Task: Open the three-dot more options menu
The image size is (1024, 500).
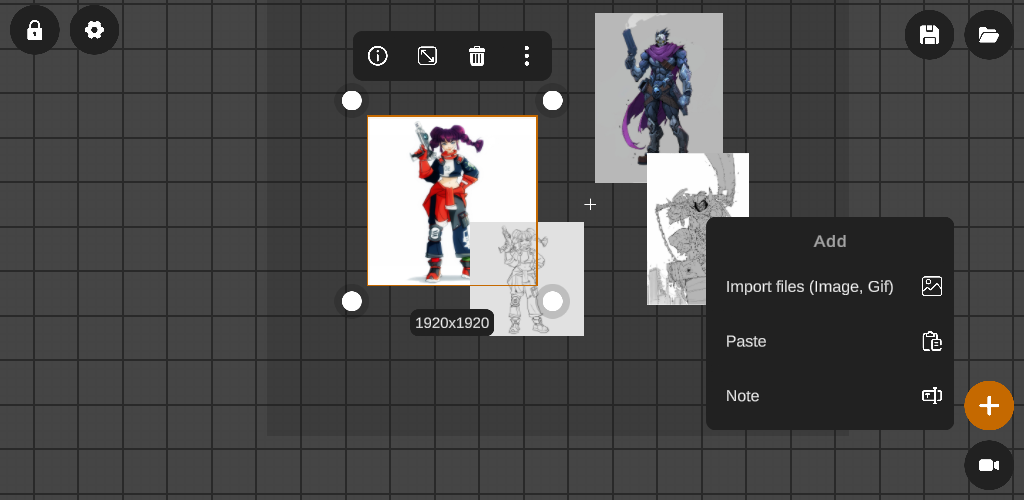Action: coord(526,56)
